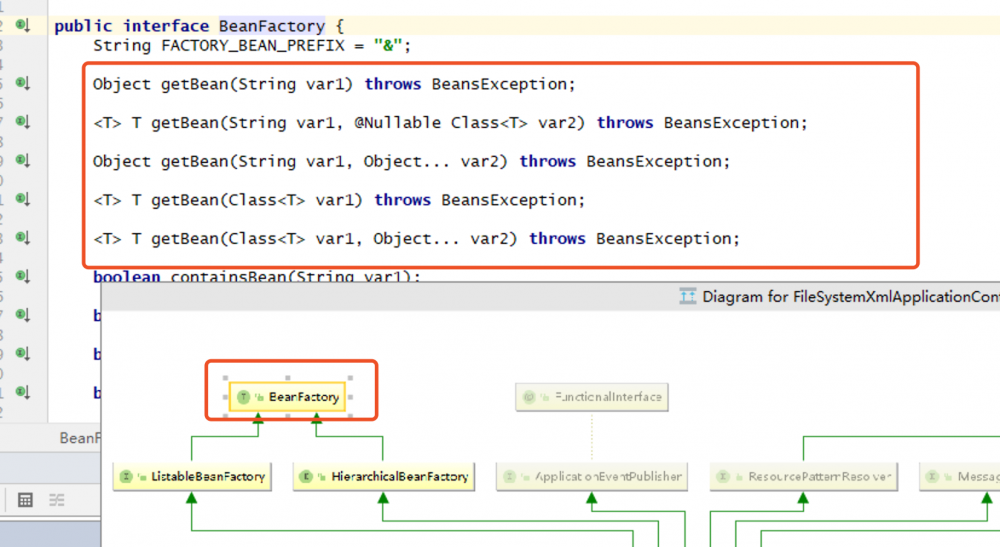Click the breadcrumb tab starting with BeanF
The height and width of the screenshot is (547, 1000).
coord(80,438)
